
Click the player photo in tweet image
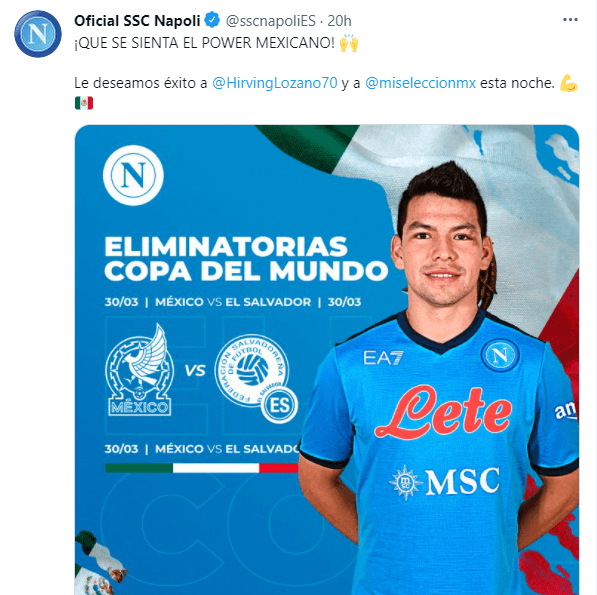click(x=438, y=378)
